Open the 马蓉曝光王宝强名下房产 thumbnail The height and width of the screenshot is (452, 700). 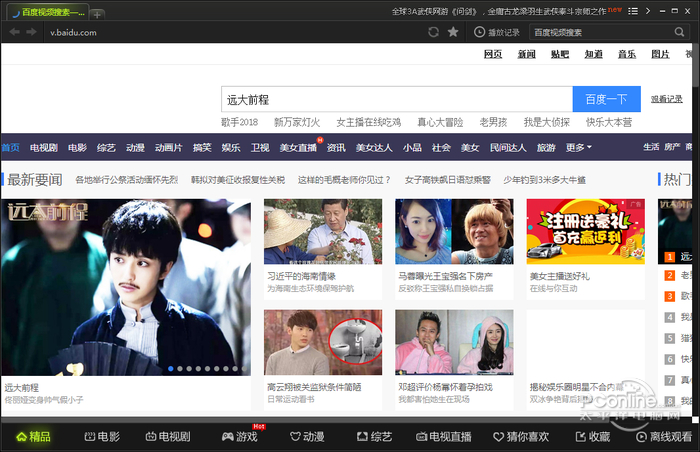pyautogui.click(x=454, y=231)
